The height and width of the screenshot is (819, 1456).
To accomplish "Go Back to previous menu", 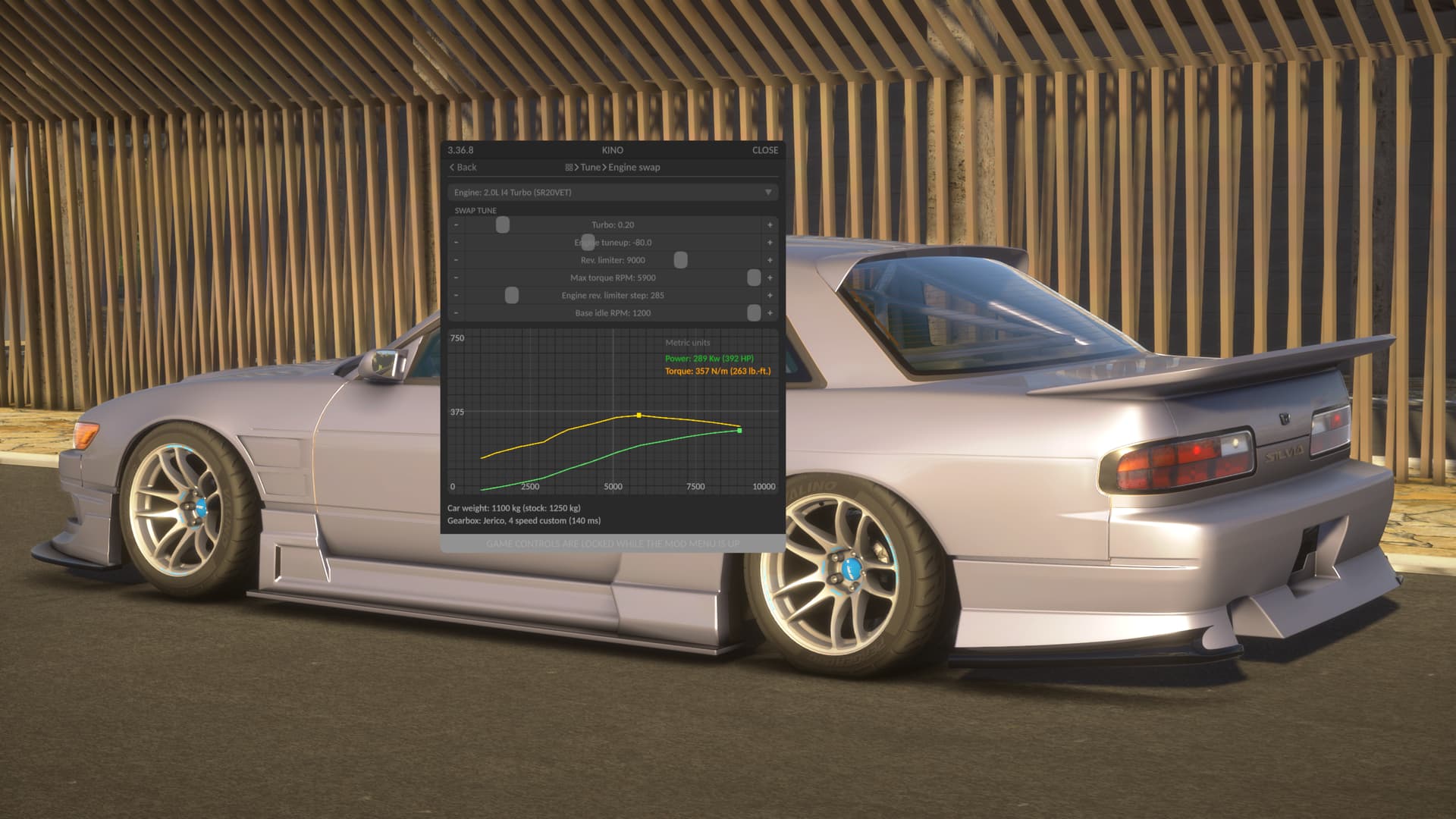I will [x=463, y=168].
